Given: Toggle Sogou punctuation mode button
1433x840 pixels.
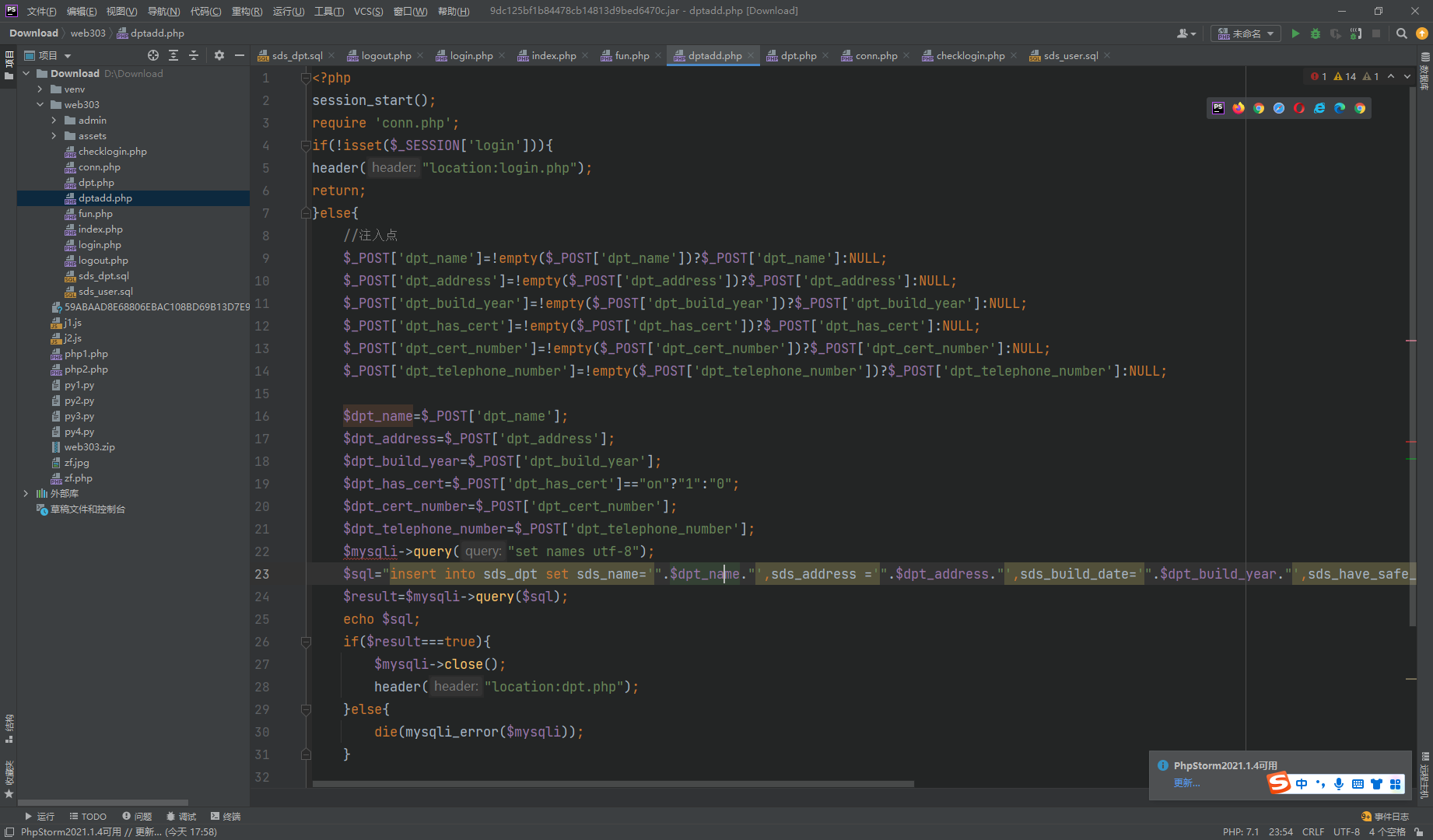Looking at the screenshot, I should (1320, 784).
